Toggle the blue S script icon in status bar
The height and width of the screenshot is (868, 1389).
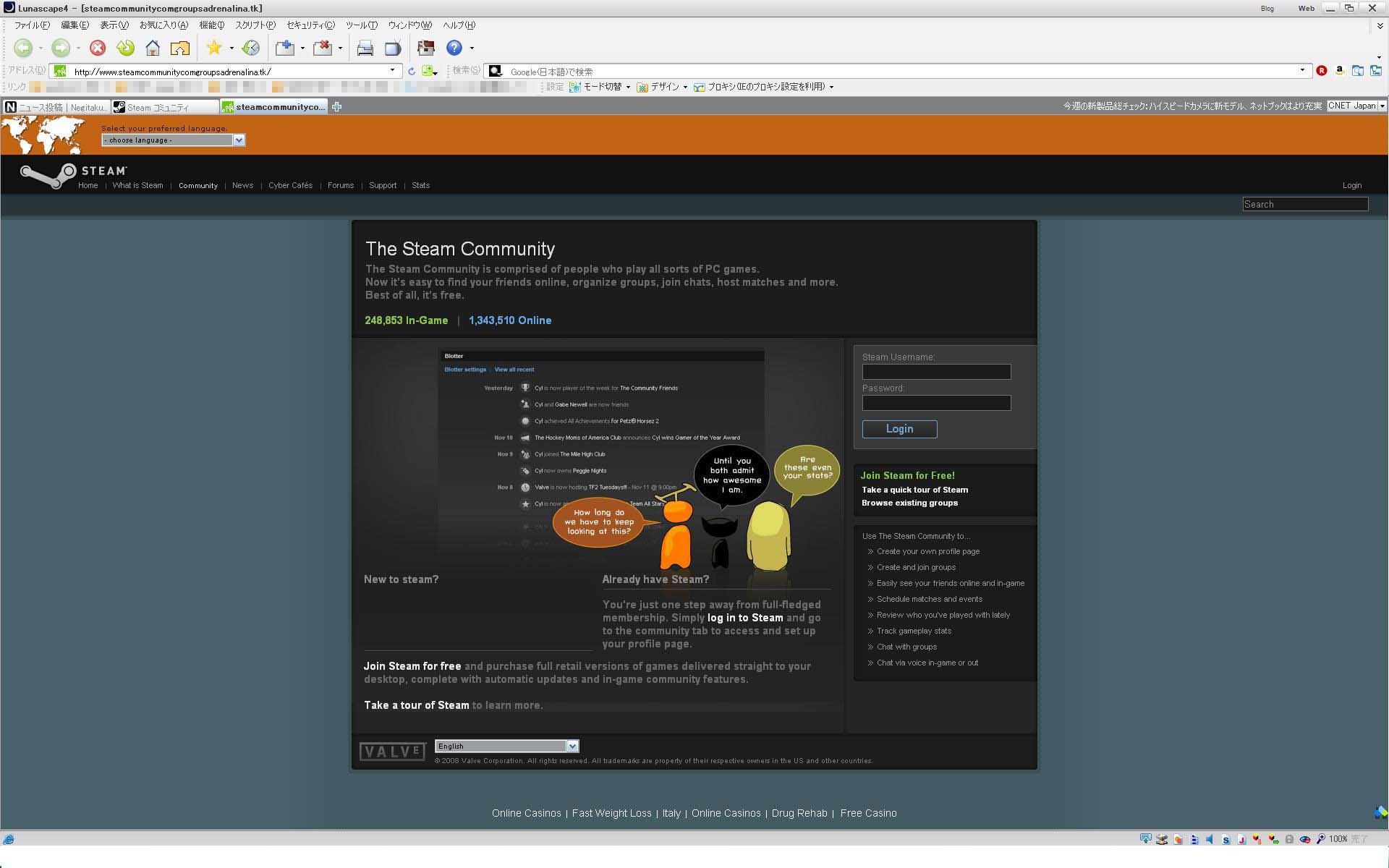point(1226,839)
